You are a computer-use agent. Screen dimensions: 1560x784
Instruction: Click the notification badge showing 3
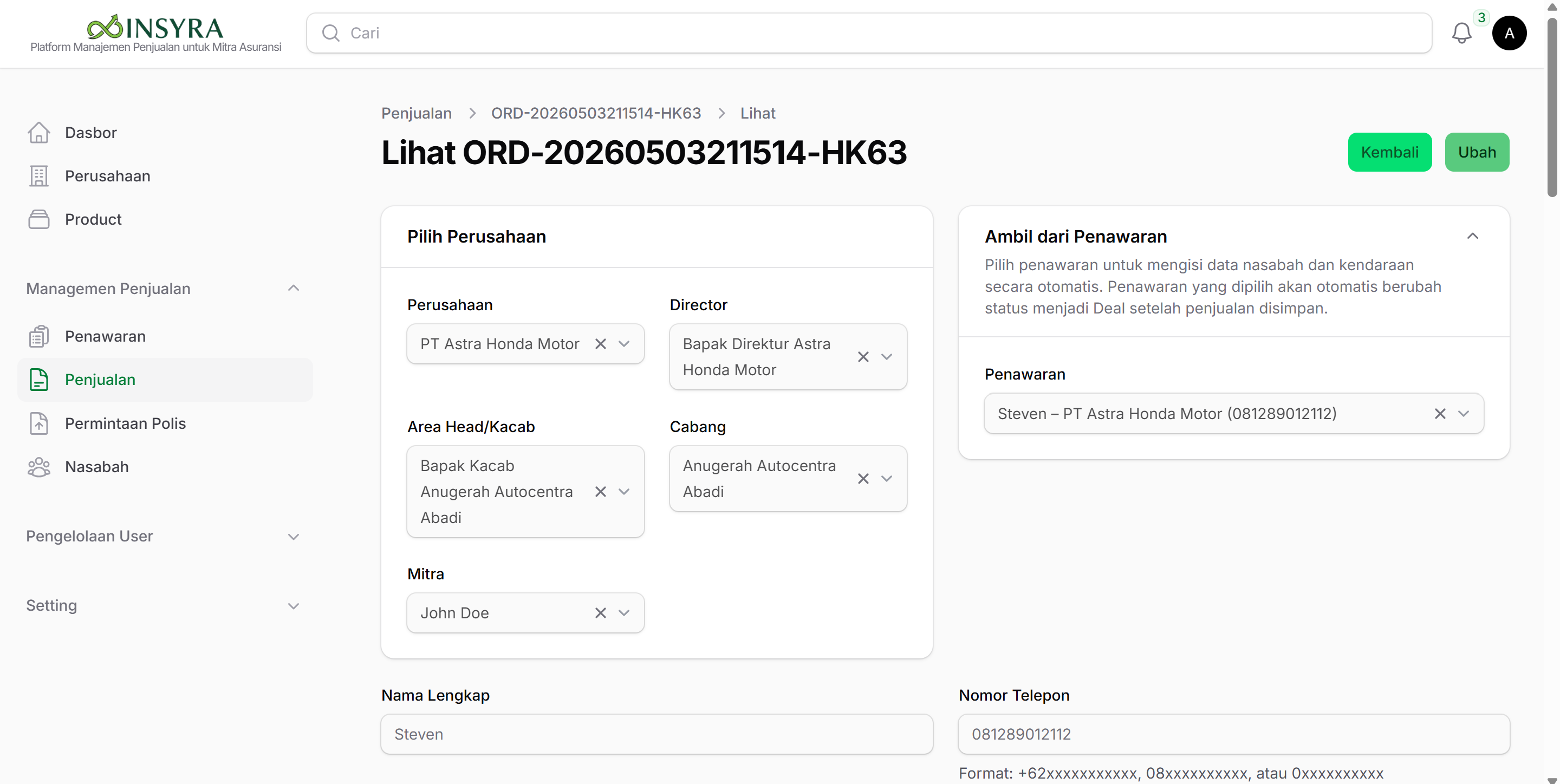(x=1481, y=17)
